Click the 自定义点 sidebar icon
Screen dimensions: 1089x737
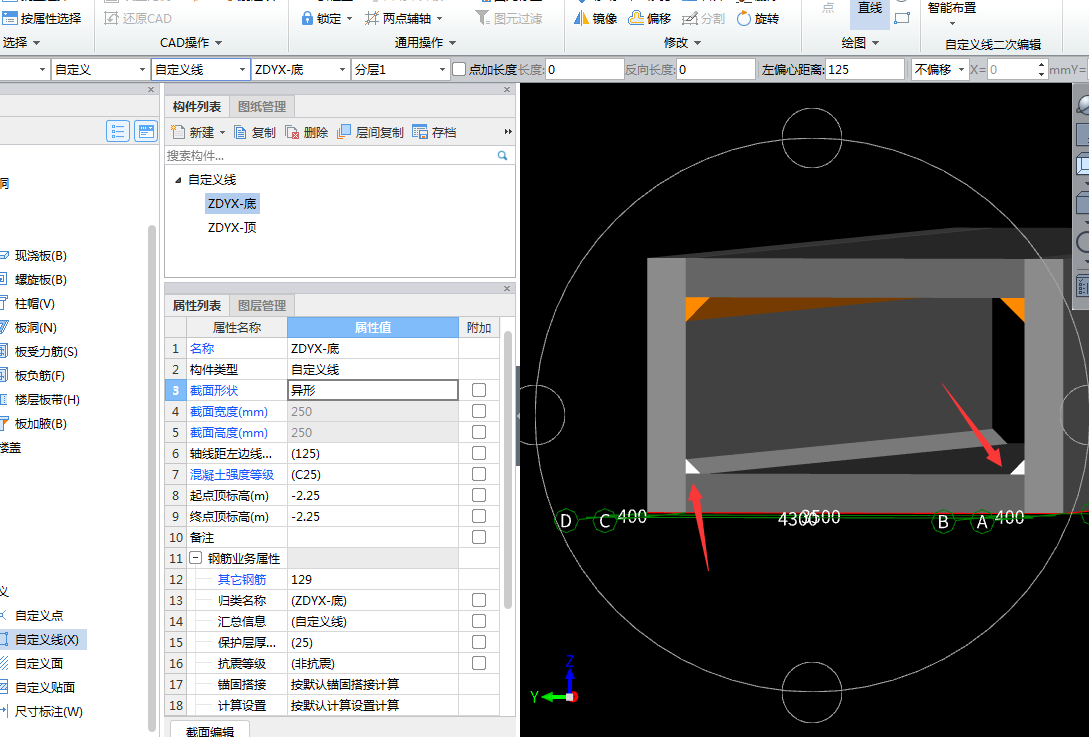(4, 615)
